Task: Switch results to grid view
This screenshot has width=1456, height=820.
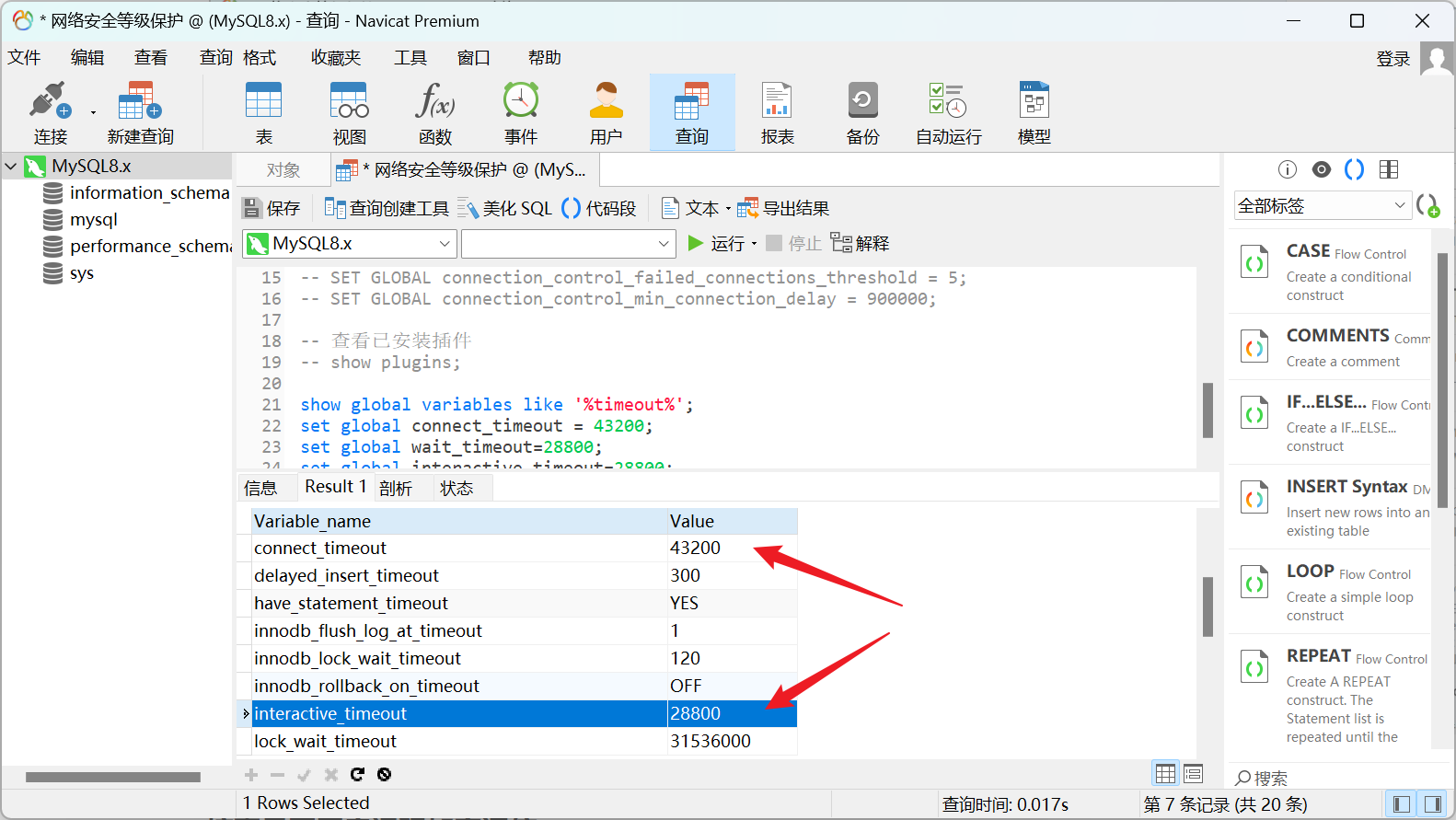Action: tap(1165, 774)
